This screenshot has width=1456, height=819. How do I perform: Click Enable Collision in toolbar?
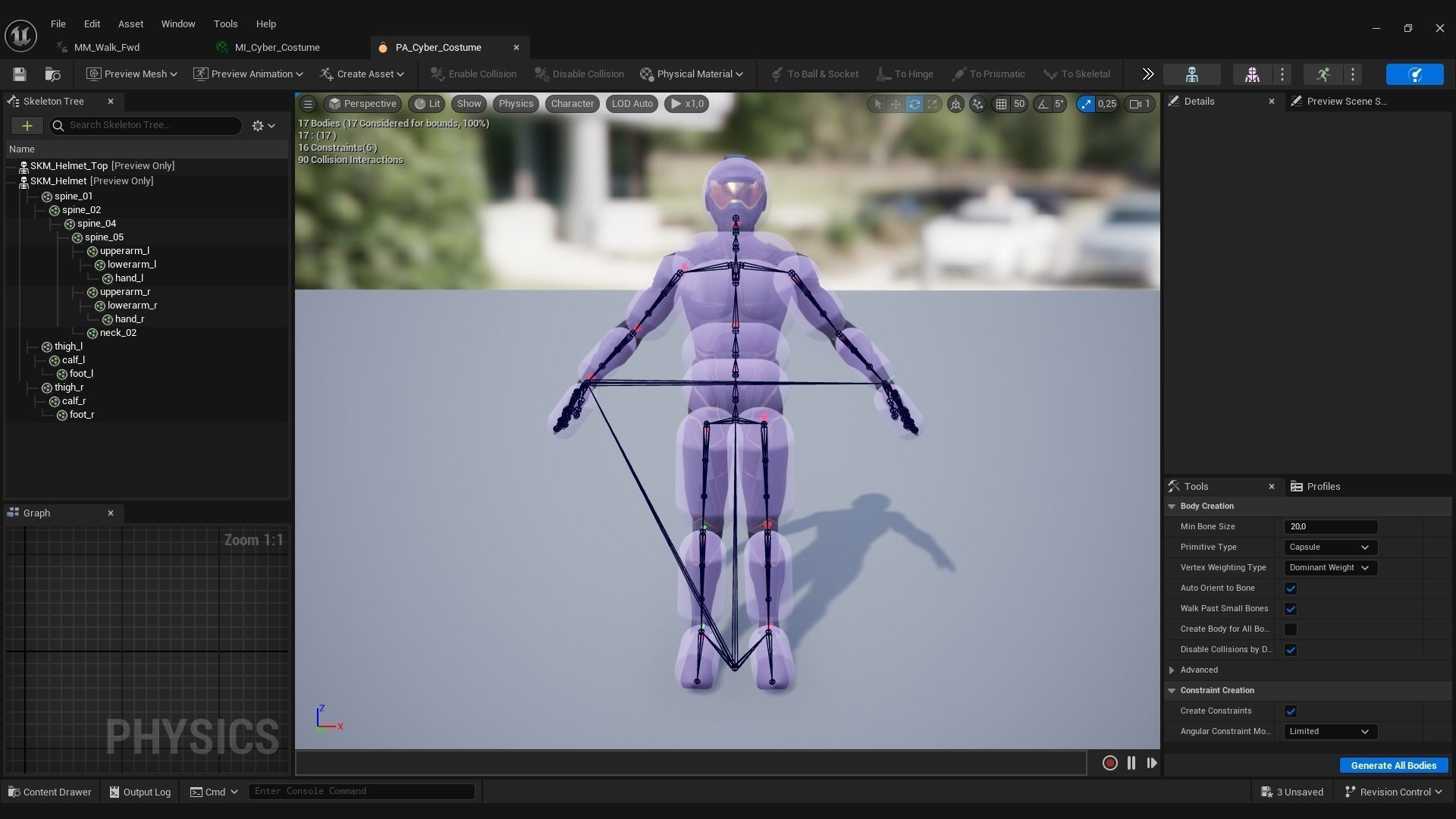pos(473,74)
